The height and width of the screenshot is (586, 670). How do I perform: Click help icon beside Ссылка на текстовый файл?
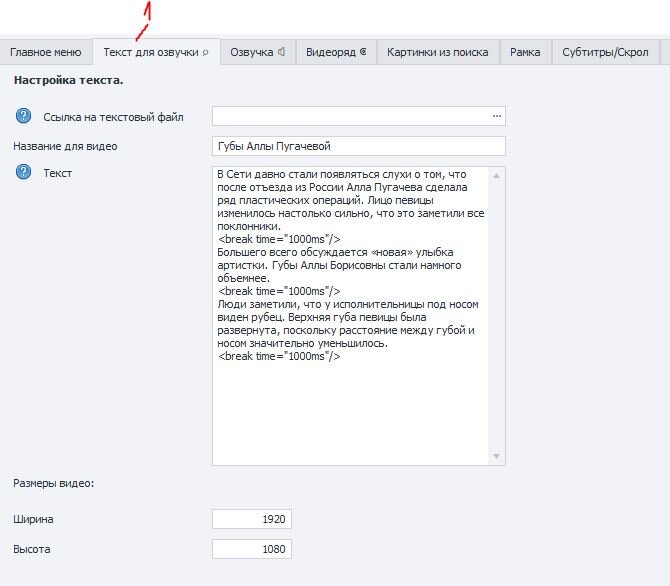click(x=24, y=116)
